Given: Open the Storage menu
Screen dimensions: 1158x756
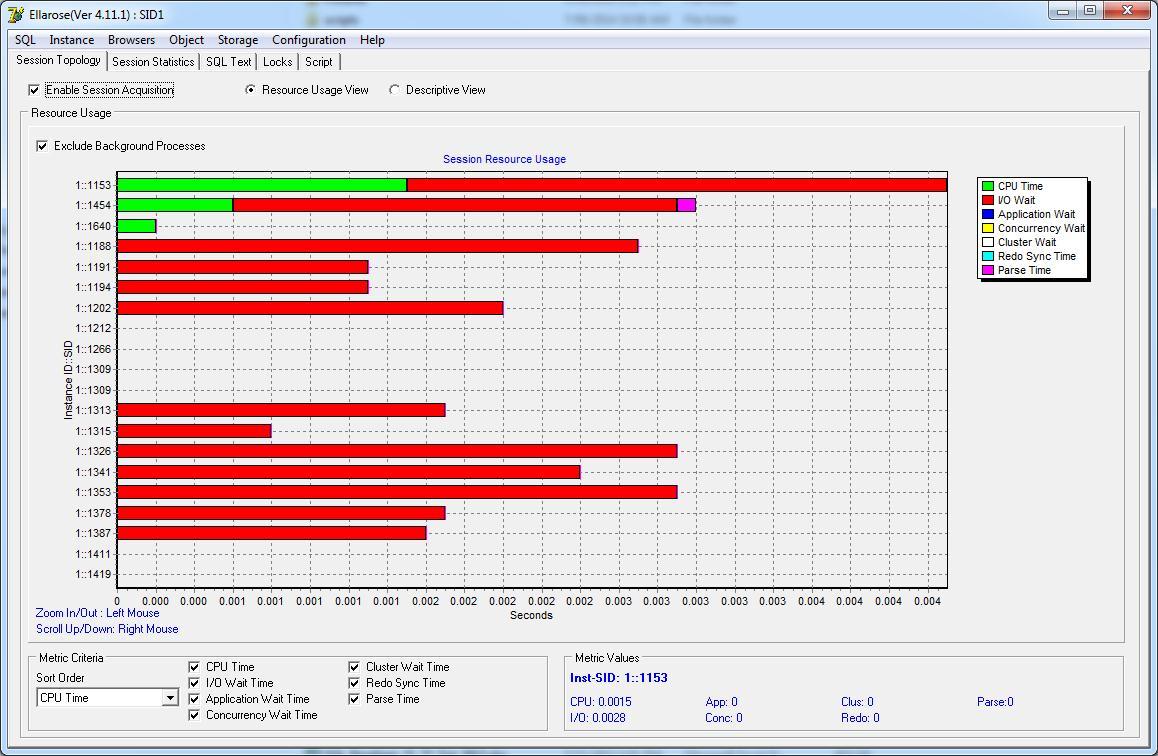Looking at the screenshot, I should click(x=238, y=40).
